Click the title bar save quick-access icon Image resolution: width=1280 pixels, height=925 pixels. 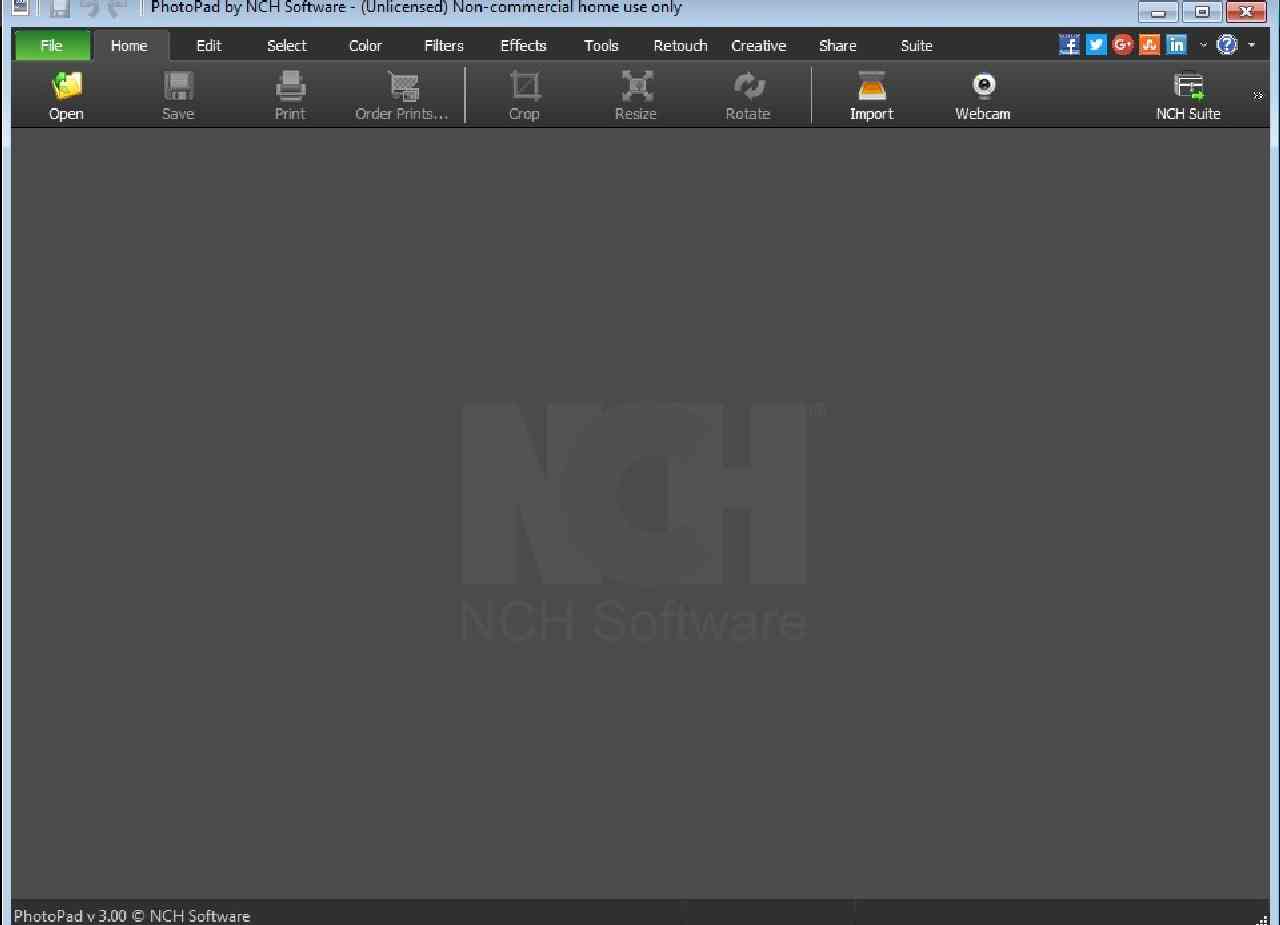point(60,9)
